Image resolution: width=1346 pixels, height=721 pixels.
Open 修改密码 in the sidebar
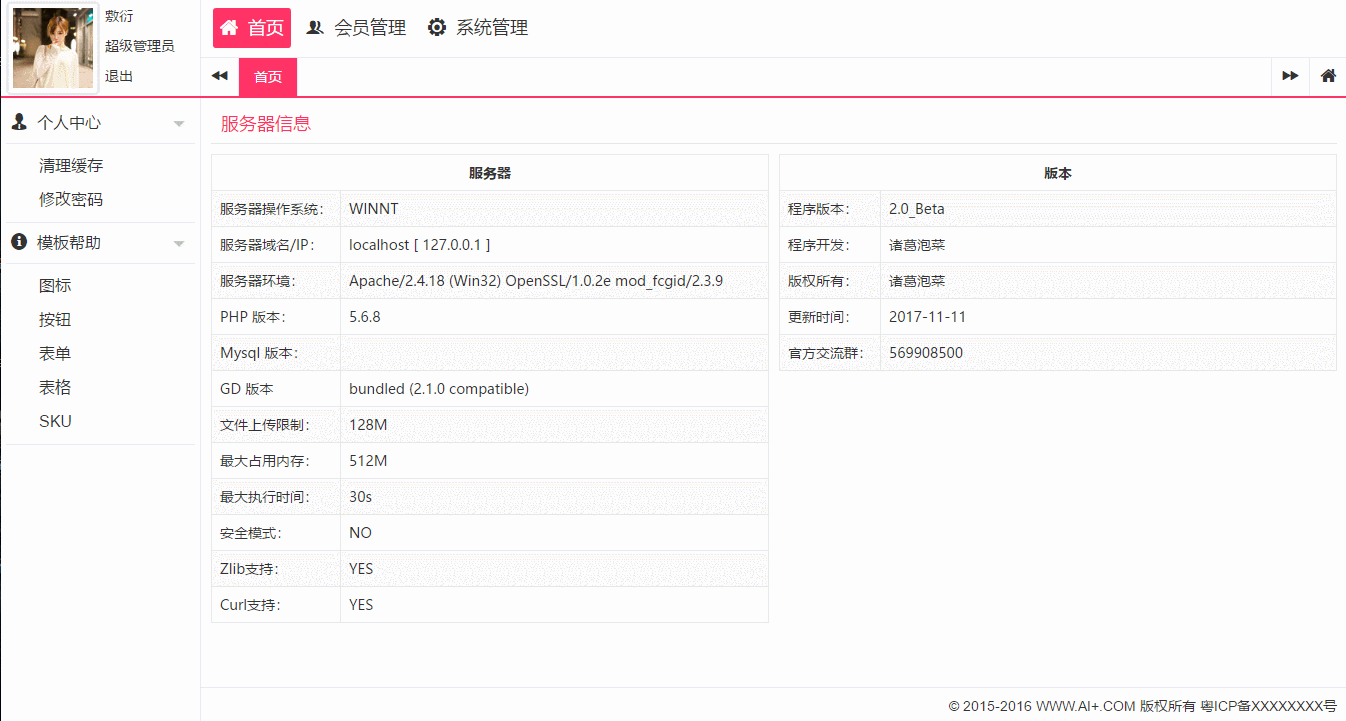(x=71, y=200)
